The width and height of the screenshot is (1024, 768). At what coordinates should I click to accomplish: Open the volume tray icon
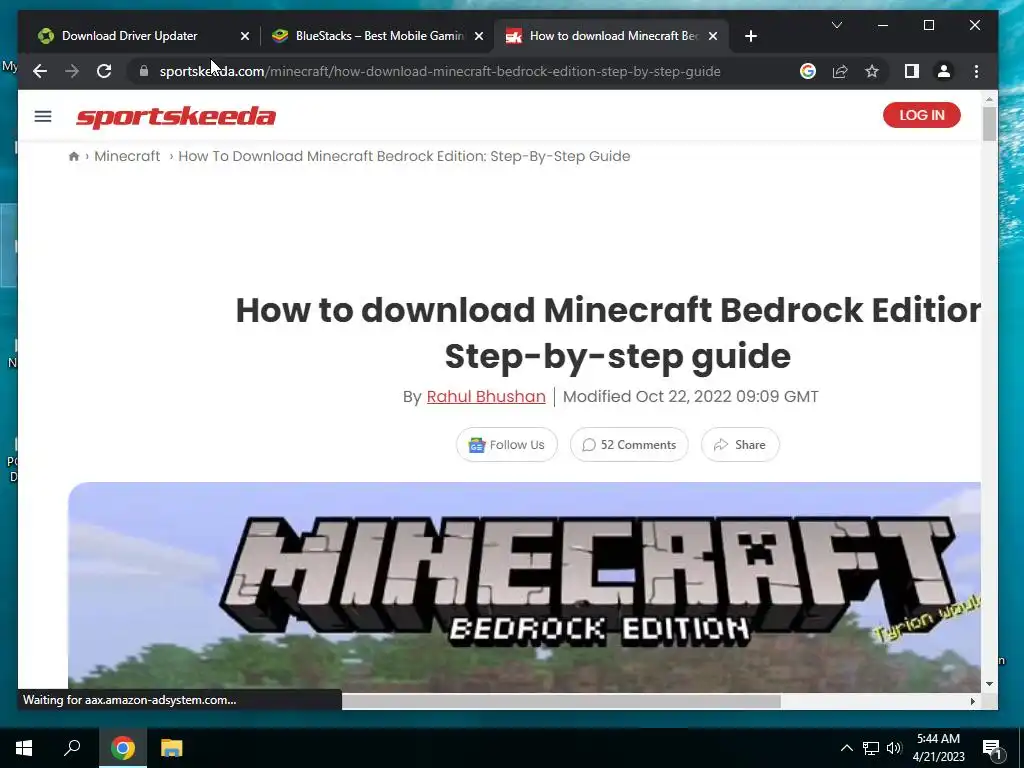click(894, 748)
